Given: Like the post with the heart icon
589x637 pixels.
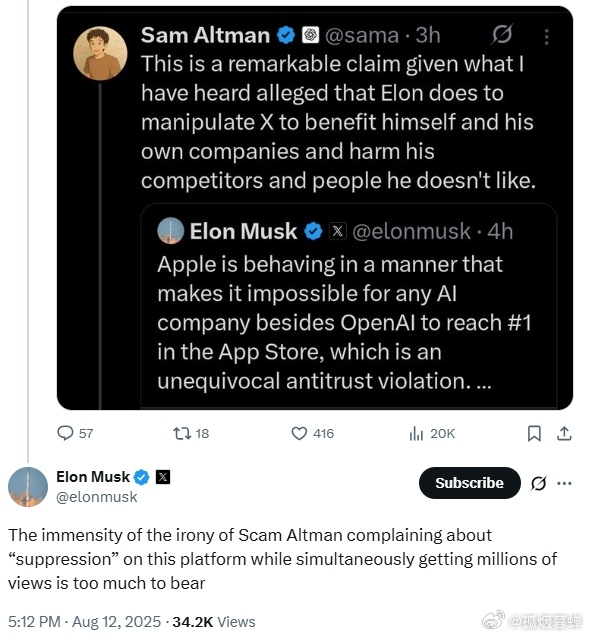Looking at the screenshot, I should 299,433.
